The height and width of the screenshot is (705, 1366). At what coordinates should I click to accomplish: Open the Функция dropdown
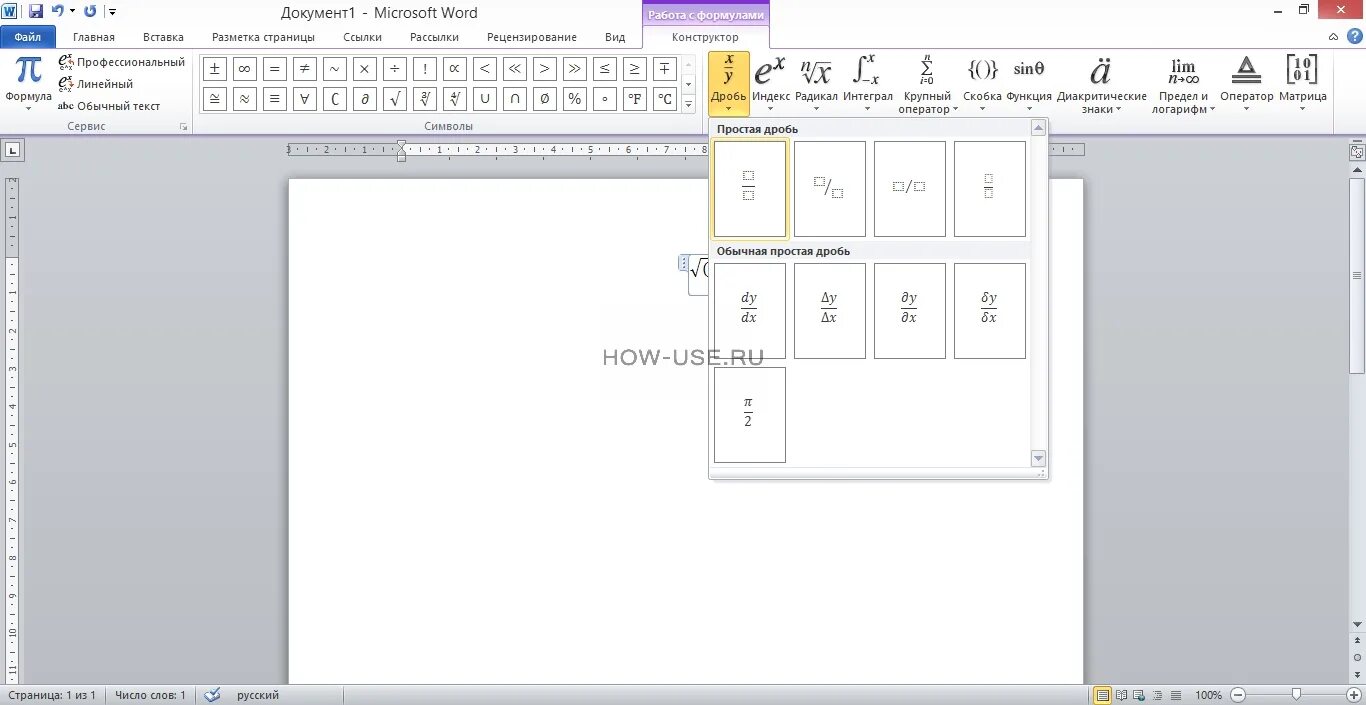[1029, 84]
